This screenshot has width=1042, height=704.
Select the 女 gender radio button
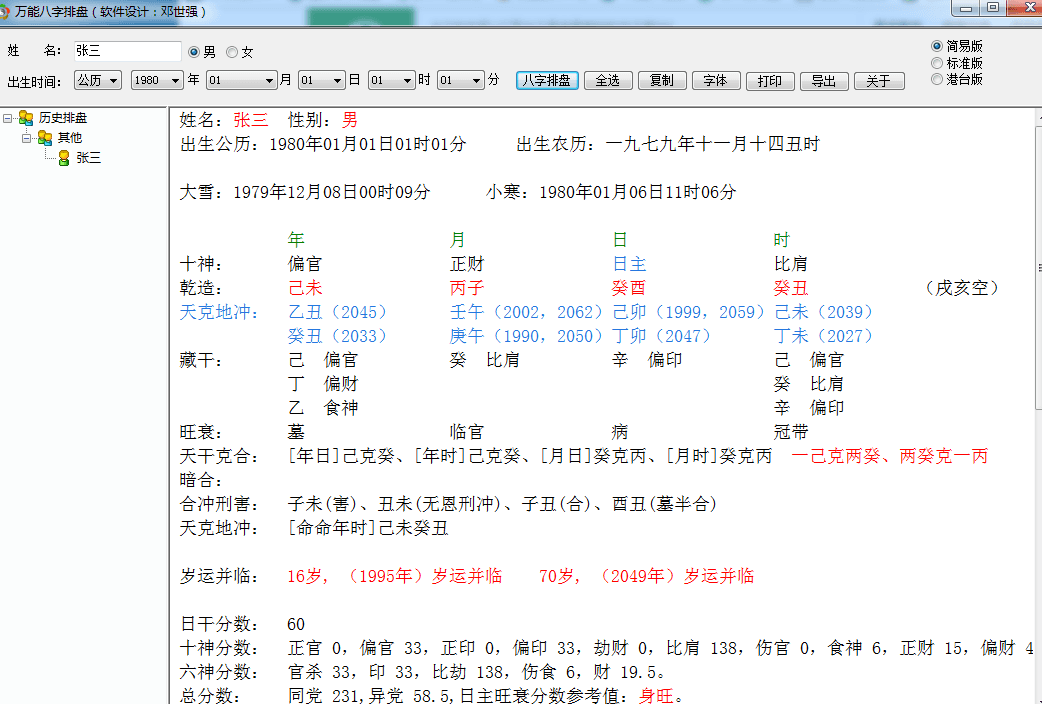pos(232,52)
